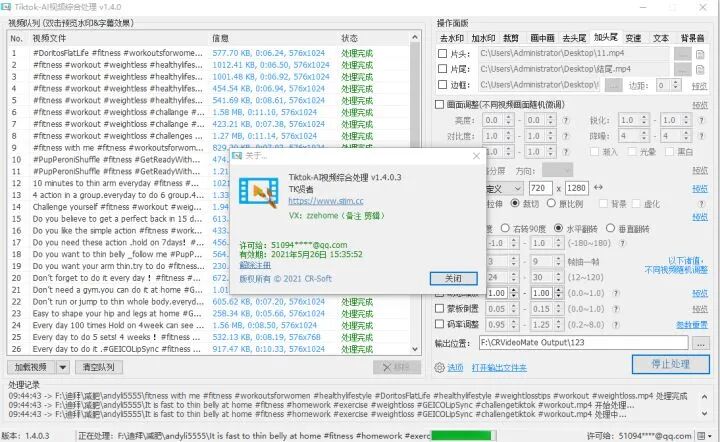Open help icon beside (0.0~1.0) 1.00 row
Image resolution: width=720 pixels, height=442 pixels.
tap(616, 293)
